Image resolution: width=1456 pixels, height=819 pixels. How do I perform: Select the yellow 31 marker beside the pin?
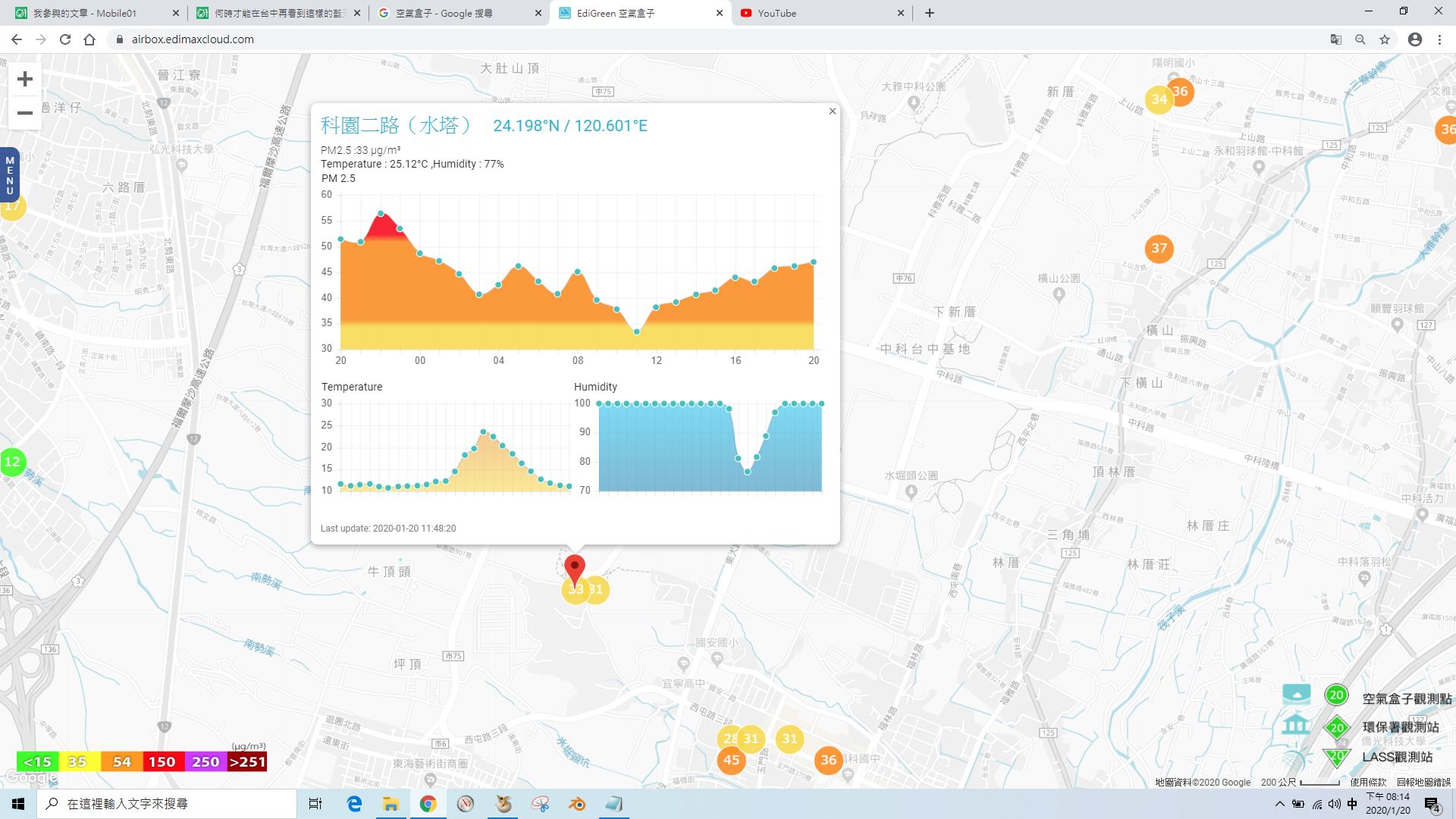(x=597, y=589)
